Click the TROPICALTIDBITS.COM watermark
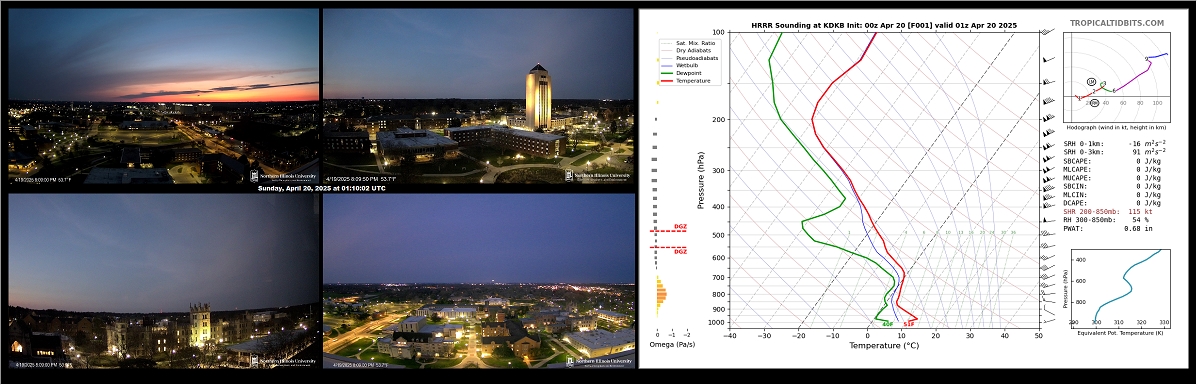Screen dimensions: 1197x385 [1117, 24]
